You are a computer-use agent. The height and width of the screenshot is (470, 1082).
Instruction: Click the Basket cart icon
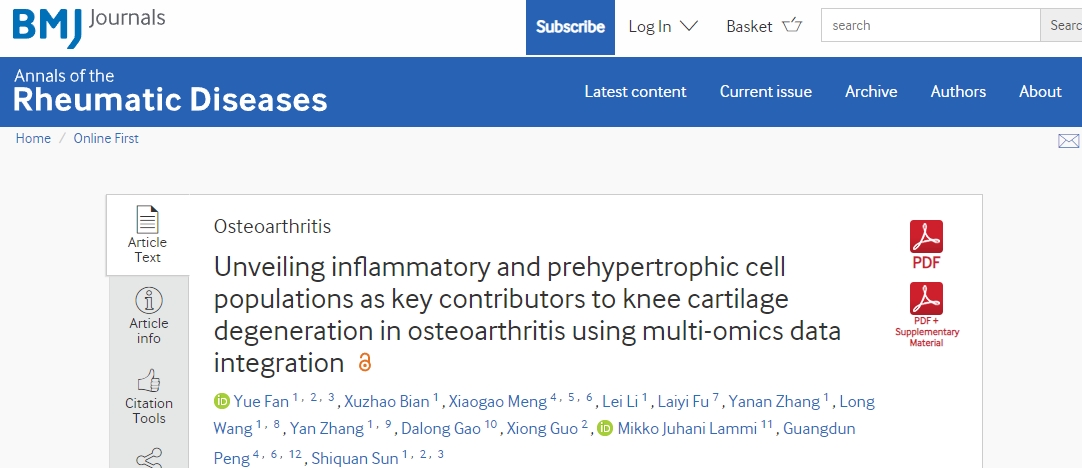[792, 26]
